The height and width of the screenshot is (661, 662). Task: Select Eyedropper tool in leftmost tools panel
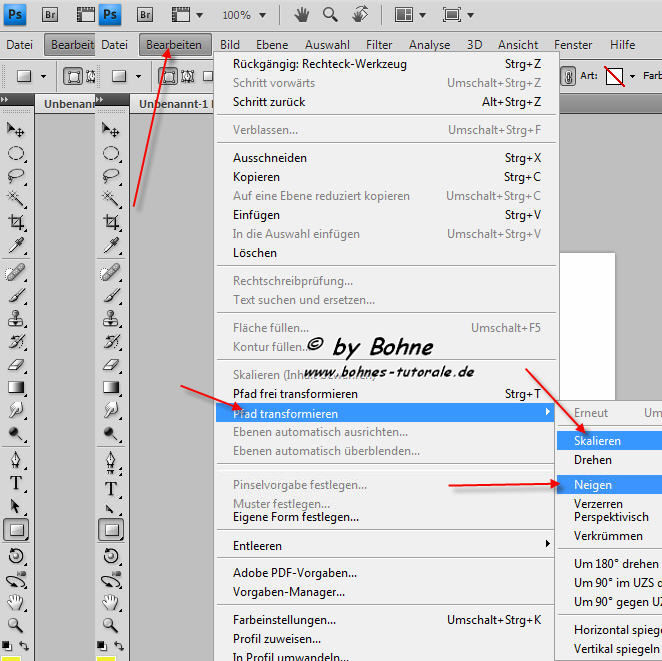(x=17, y=247)
